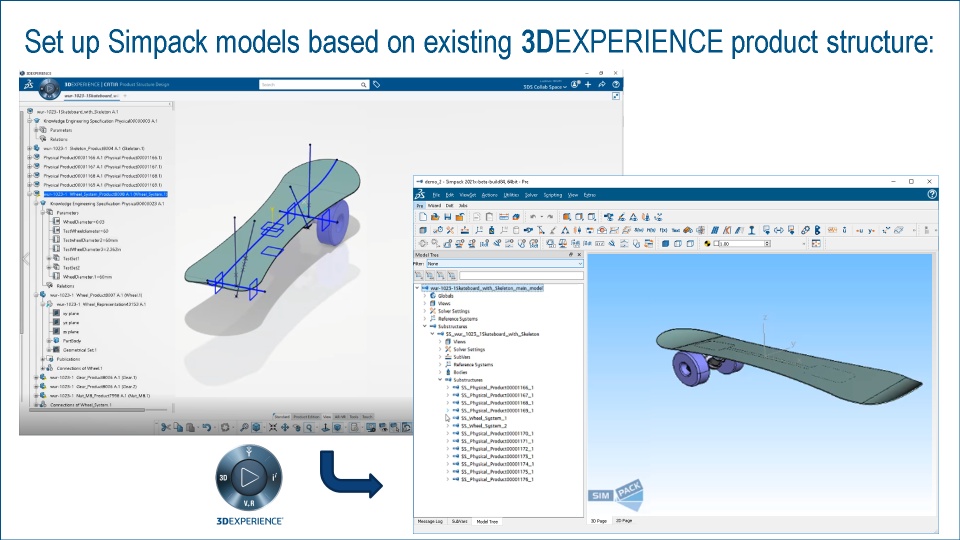Open the File menu in Simpack
Viewport: 960px width, 540px height.
click(x=436, y=195)
